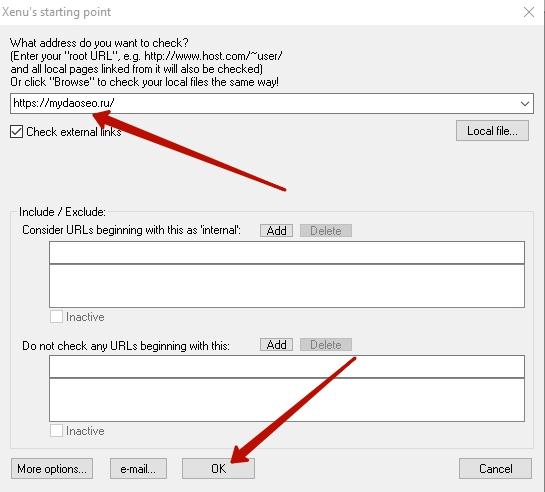This screenshot has height=492, width=545.
Task: Cancel the starting point dialog
Action: point(495,469)
